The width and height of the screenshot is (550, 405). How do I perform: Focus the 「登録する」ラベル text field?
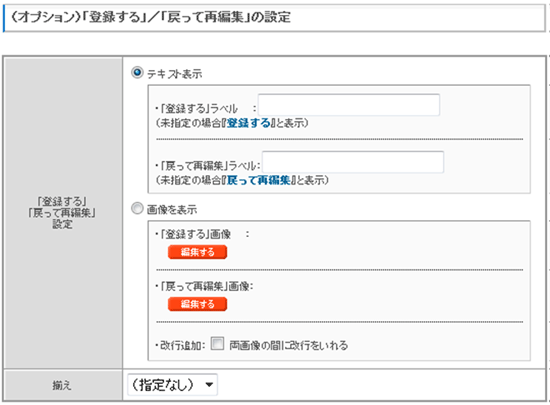click(349, 105)
